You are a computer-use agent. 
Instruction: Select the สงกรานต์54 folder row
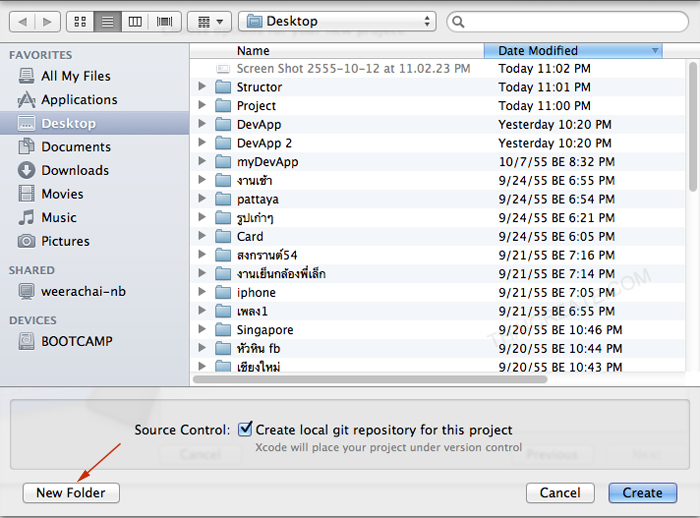coord(438,255)
